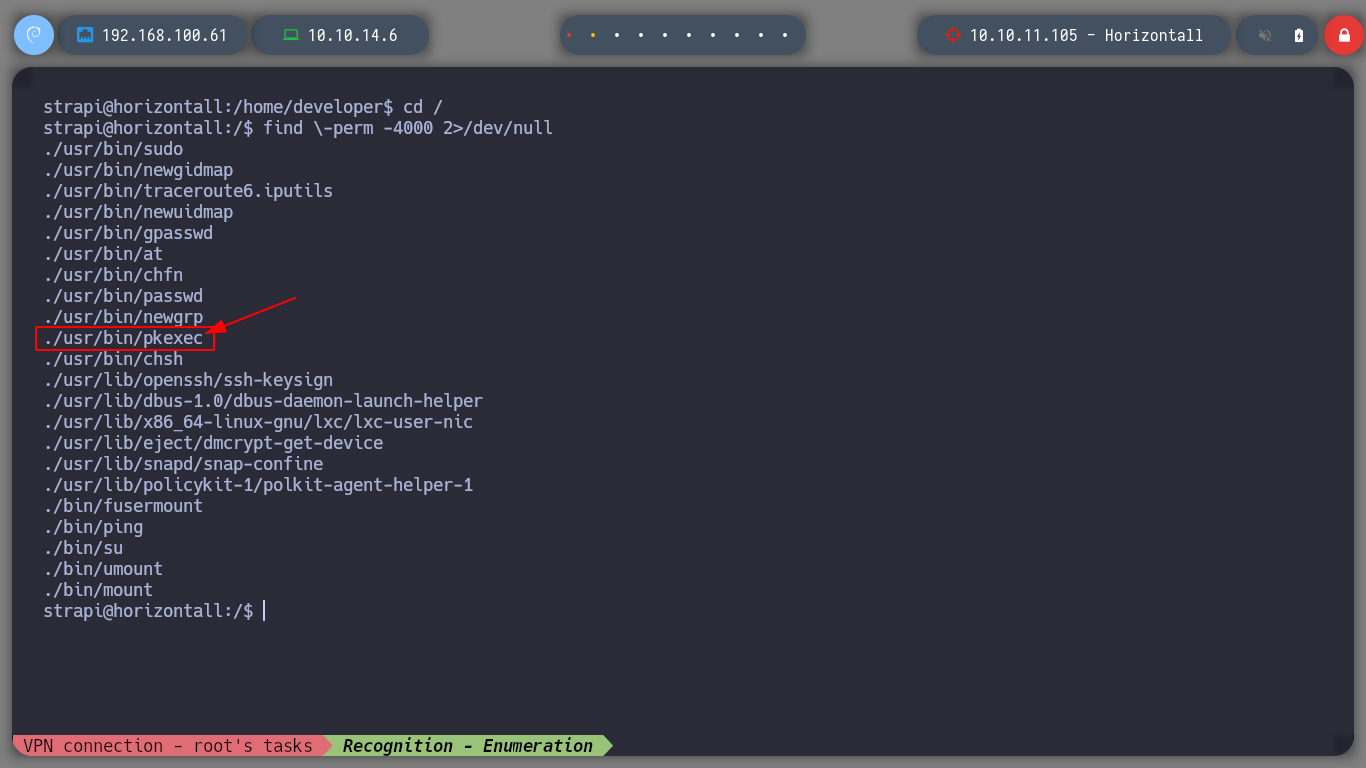1366x768 pixels.
Task: Click the ./usr/bin/passwd line
Action: (x=123, y=296)
